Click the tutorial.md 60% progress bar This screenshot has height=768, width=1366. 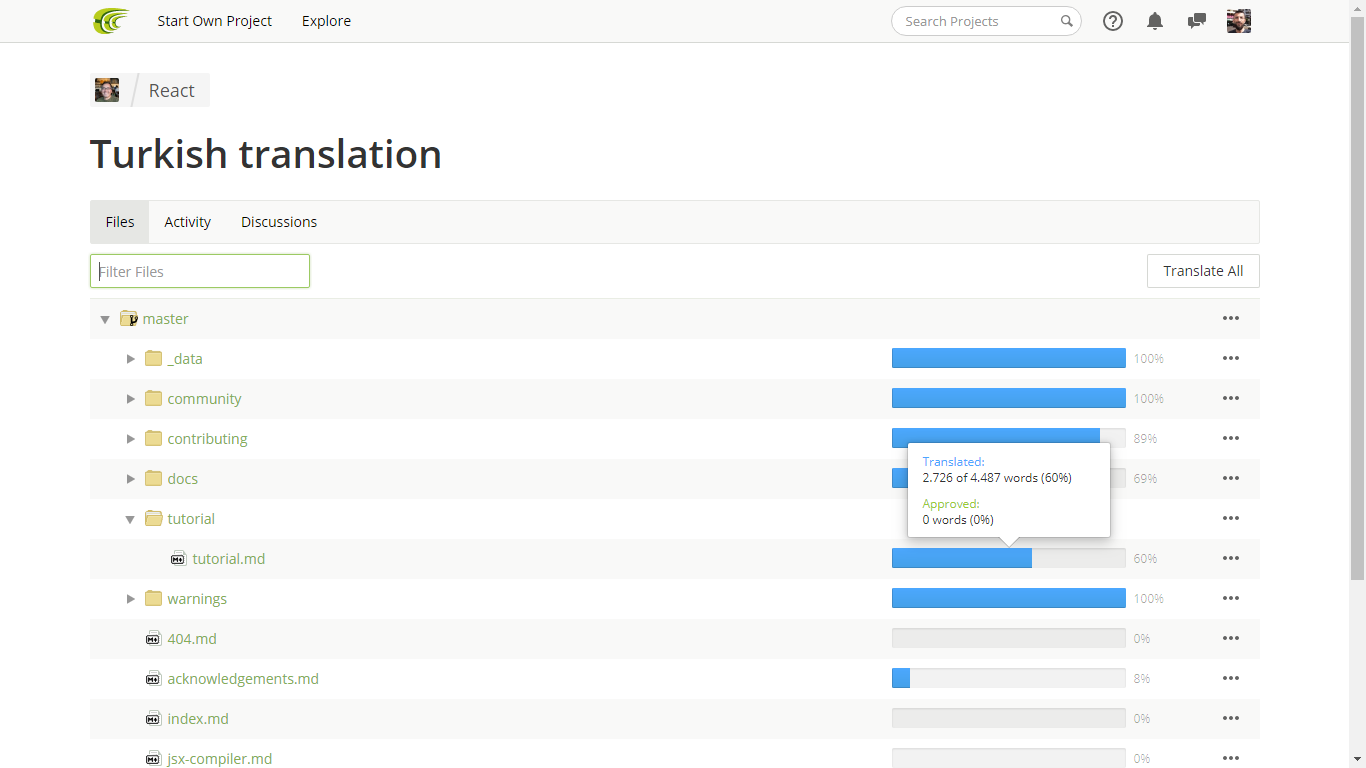point(1009,558)
